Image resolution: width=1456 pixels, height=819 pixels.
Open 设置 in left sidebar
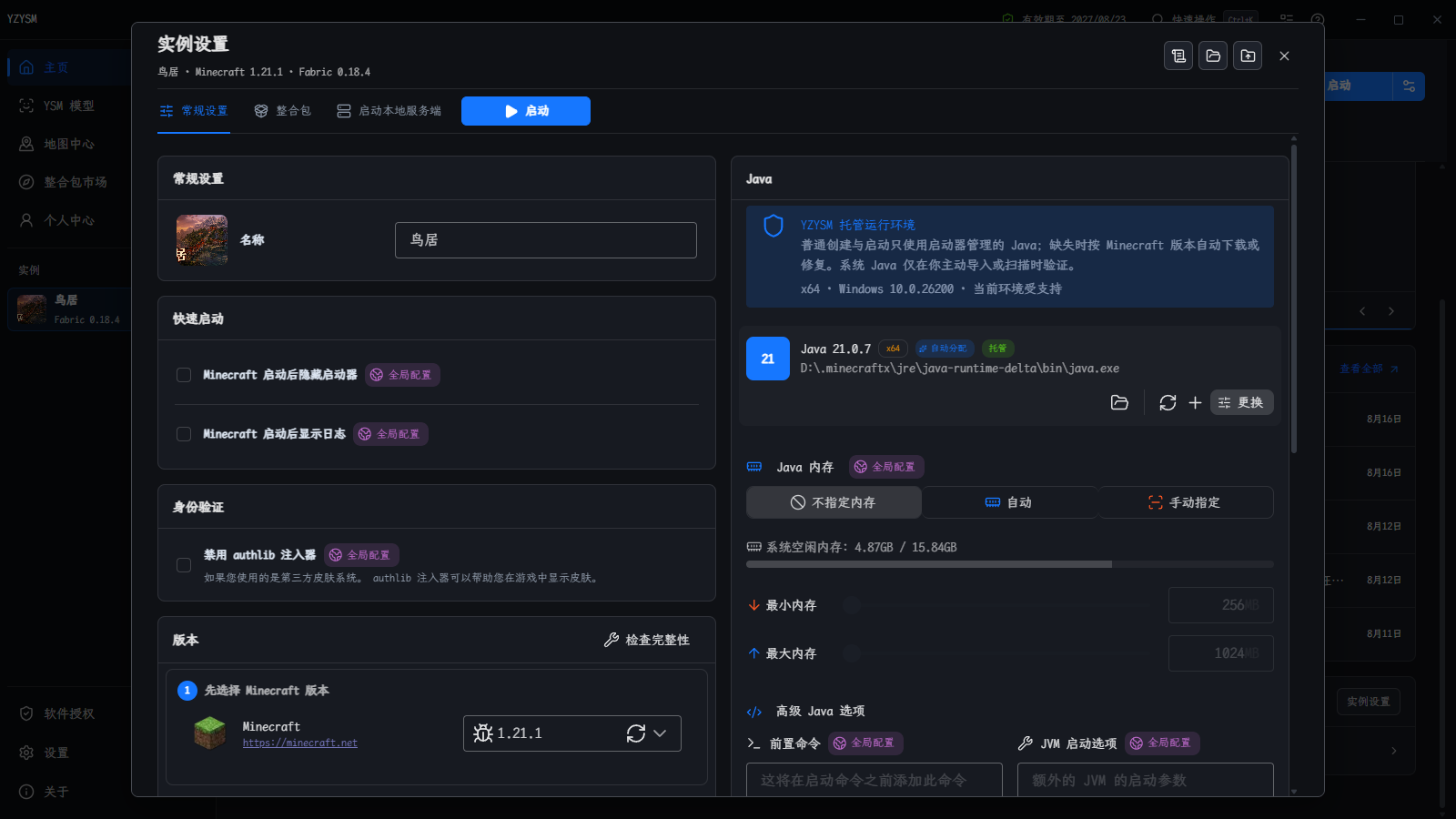coord(71,753)
